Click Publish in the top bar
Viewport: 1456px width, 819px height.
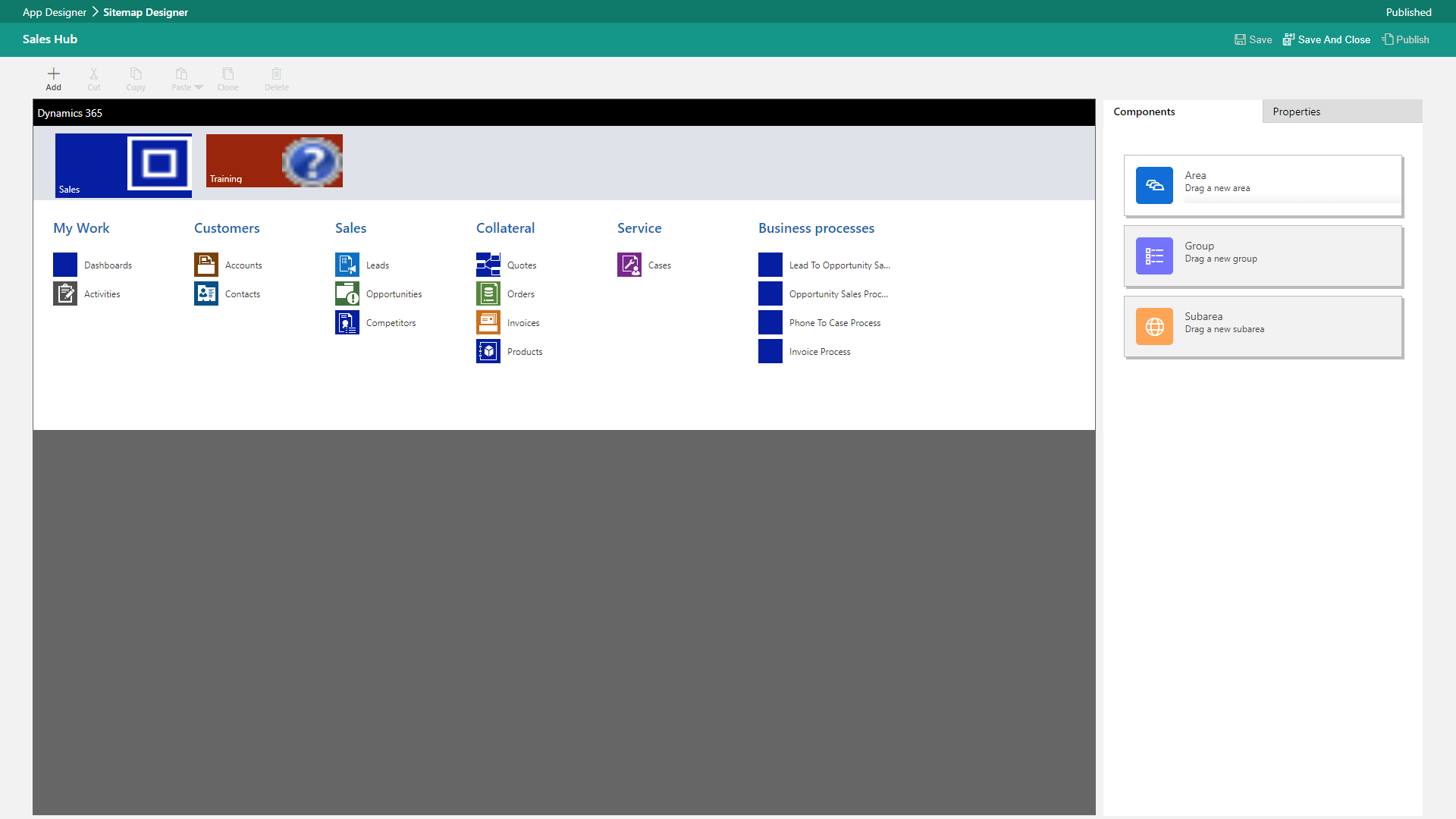pos(1405,39)
